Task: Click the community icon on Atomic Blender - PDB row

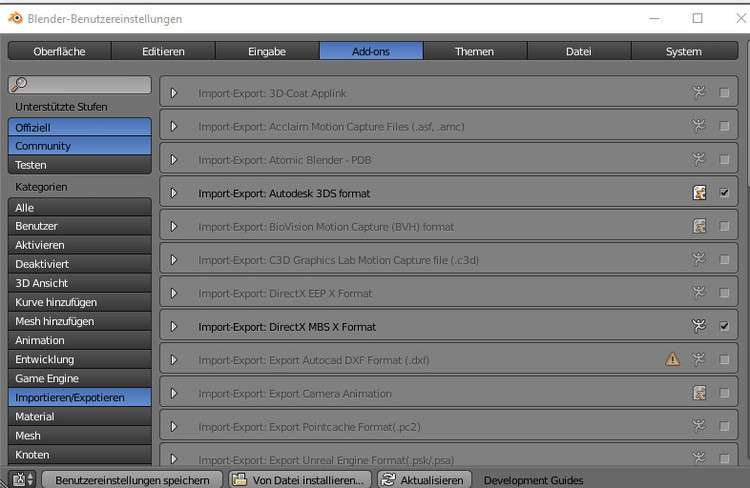Action: (x=699, y=159)
